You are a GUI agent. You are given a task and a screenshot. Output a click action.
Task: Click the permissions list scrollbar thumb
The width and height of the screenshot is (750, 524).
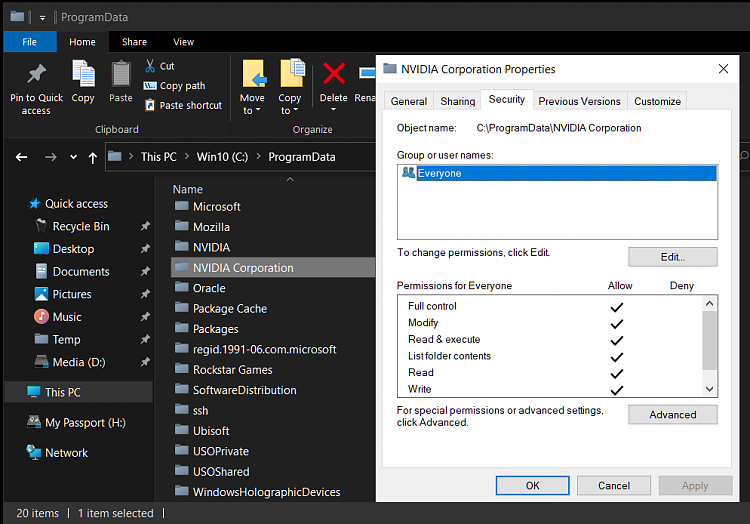tap(709, 340)
